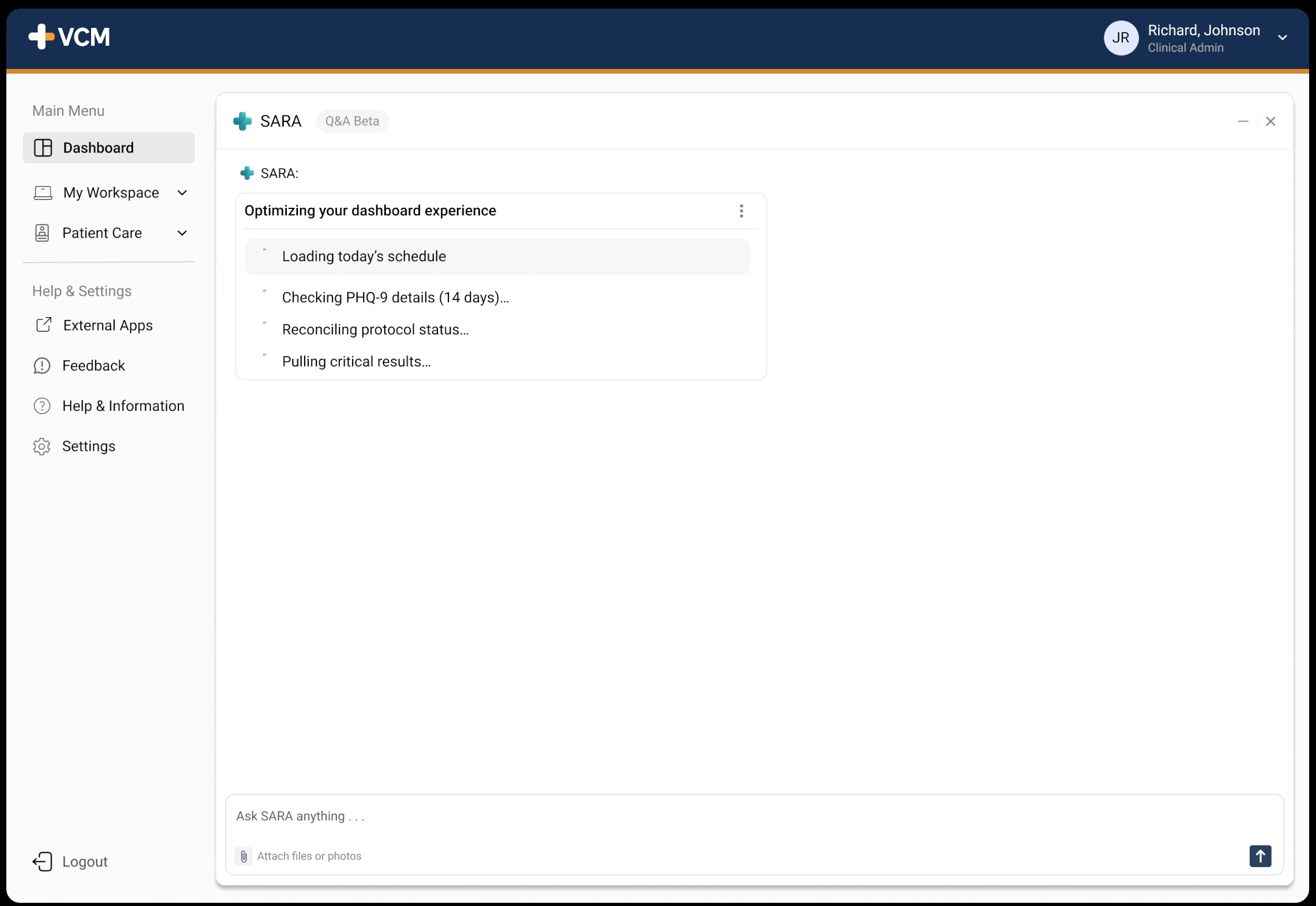Click the Feedback speech bubble icon

pos(42,366)
